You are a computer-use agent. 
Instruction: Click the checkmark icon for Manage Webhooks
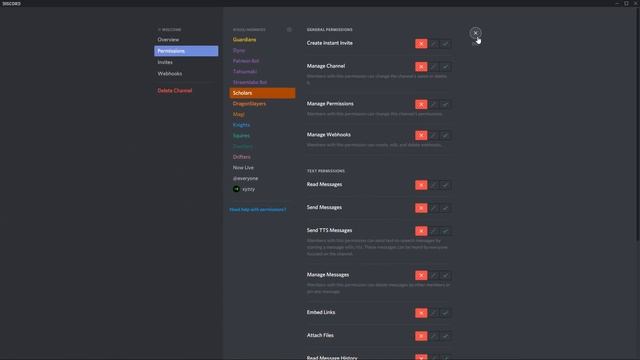click(x=445, y=135)
